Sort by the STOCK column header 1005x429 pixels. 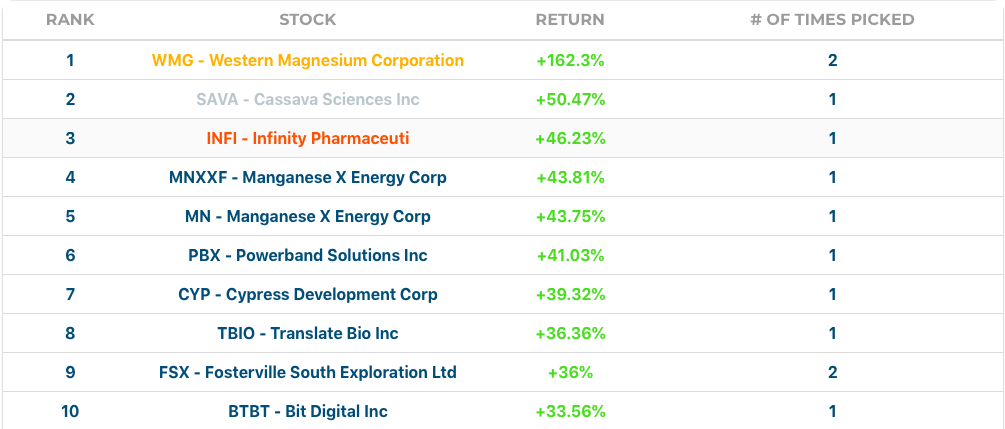click(x=308, y=20)
